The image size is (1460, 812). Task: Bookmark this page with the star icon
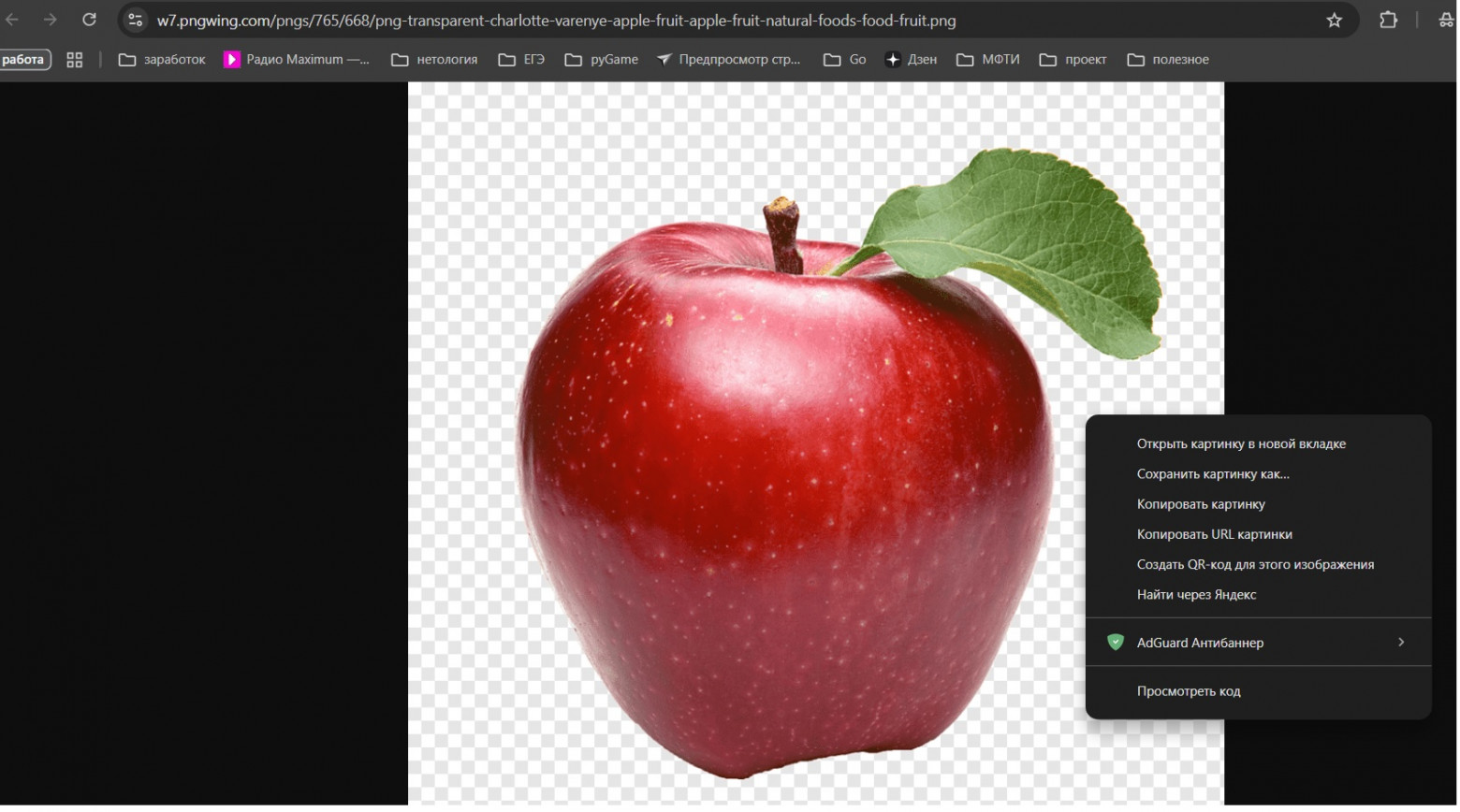click(1335, 20)
